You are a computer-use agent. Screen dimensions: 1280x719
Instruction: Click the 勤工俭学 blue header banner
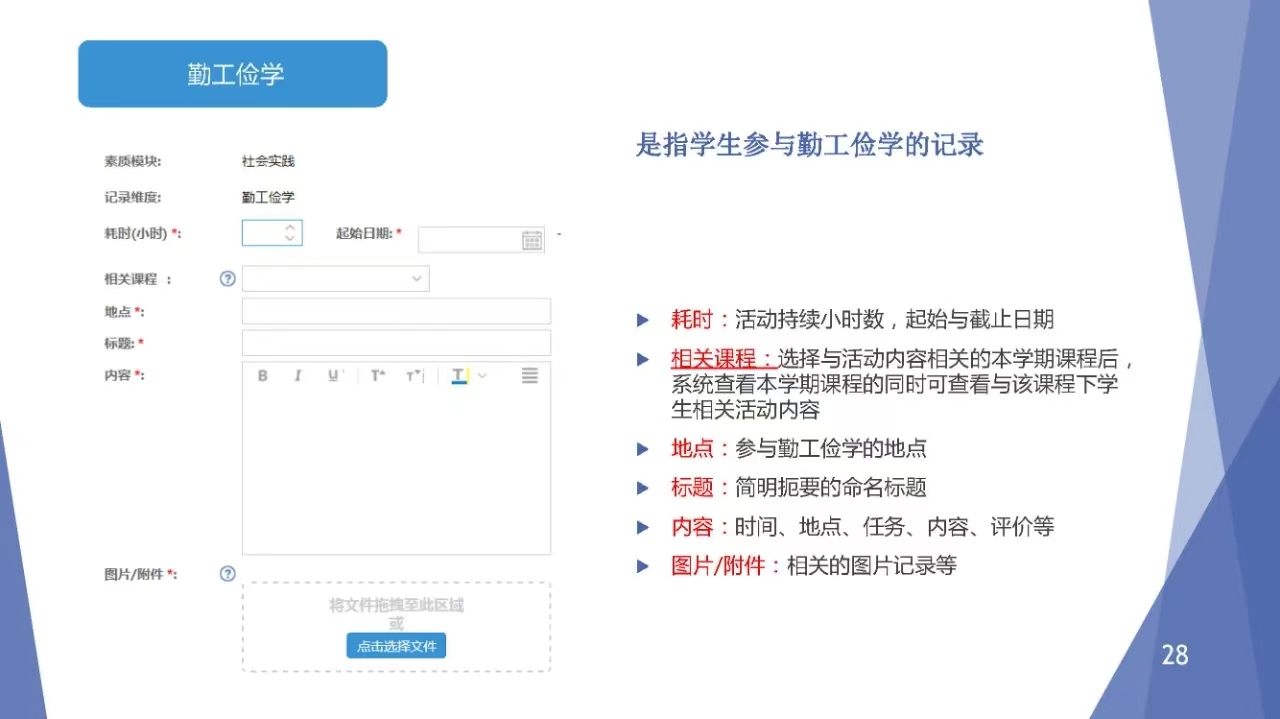click(x=232, y=74)
